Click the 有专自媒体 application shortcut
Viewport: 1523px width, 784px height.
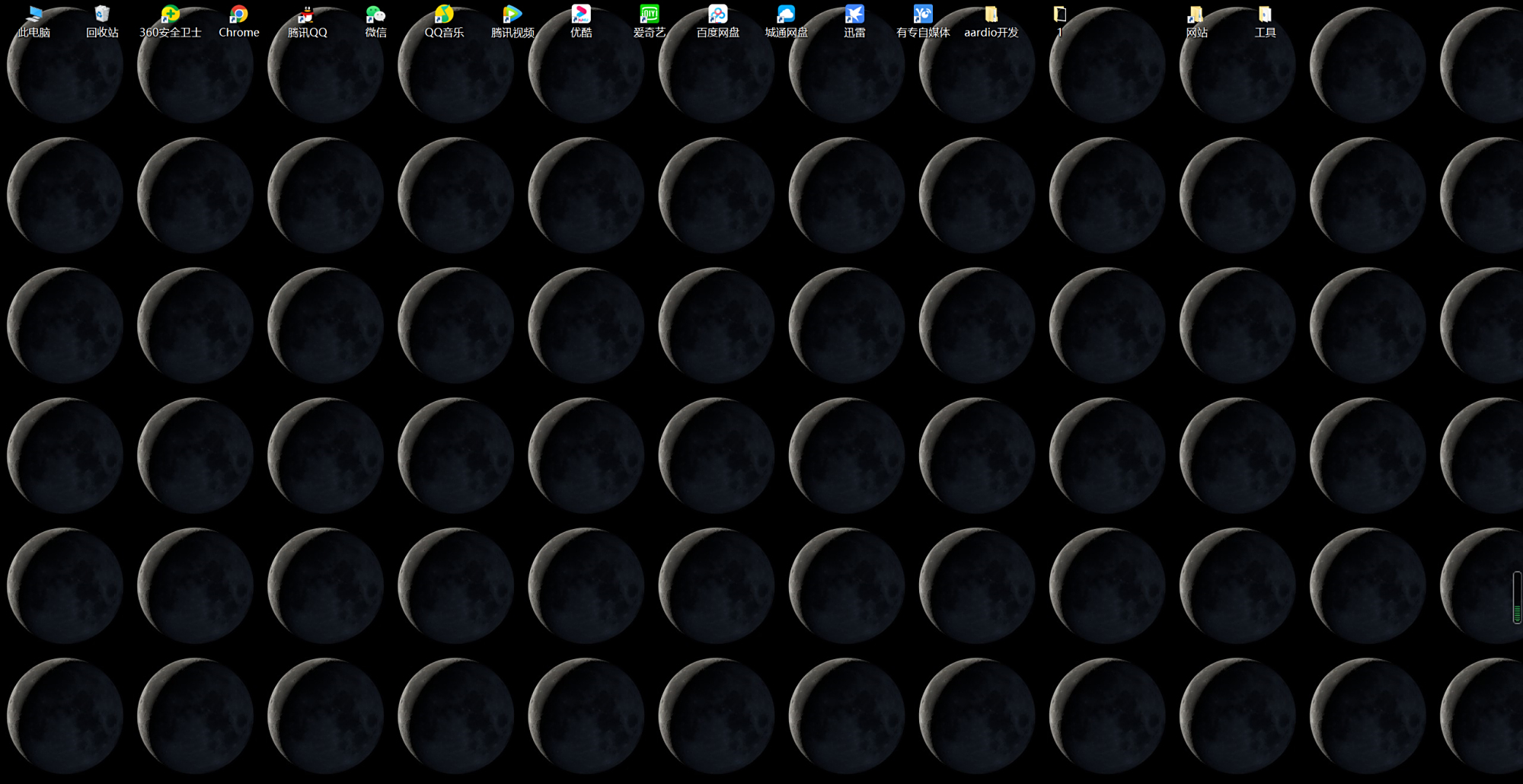click(x=923, y=14)
